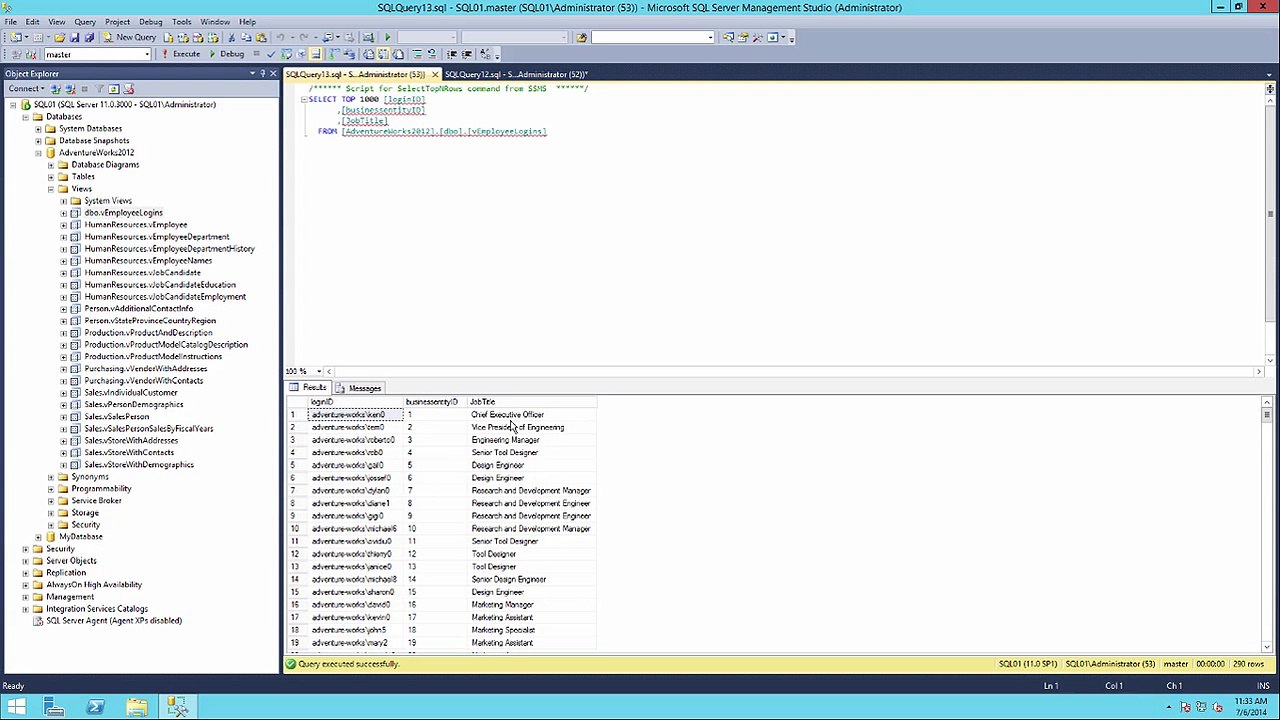Select the HumanResources.vEmployee view
Screen dimensions: 1280x720
[x=135, y=225]
